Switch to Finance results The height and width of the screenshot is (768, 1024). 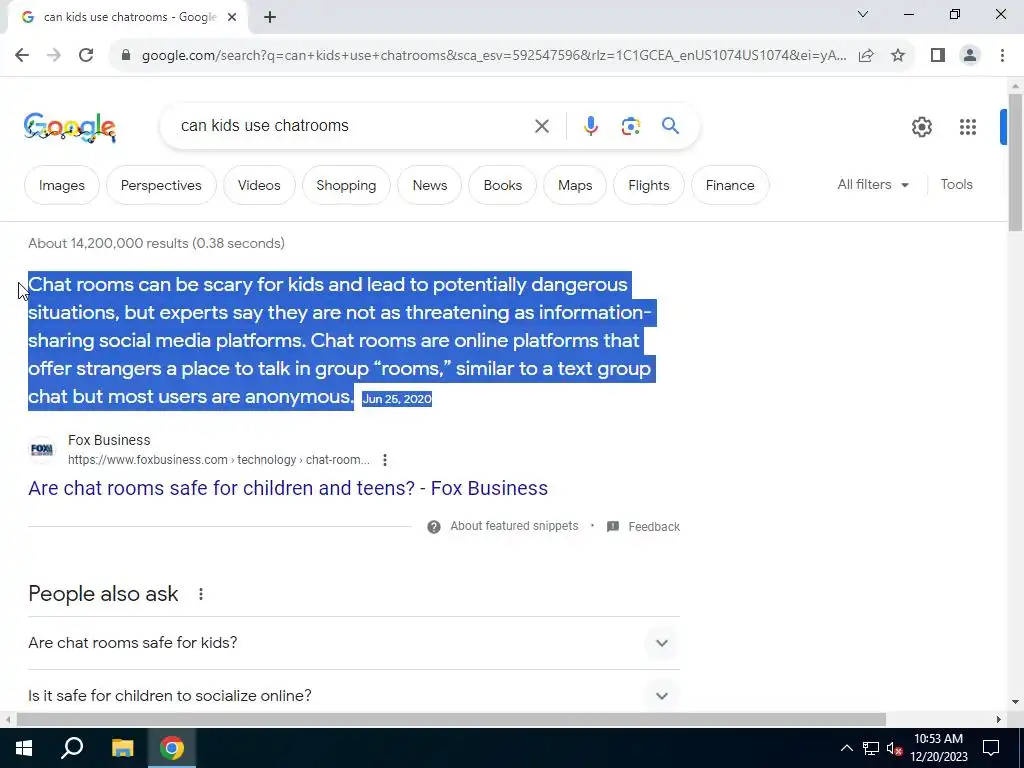coord(730,185)
